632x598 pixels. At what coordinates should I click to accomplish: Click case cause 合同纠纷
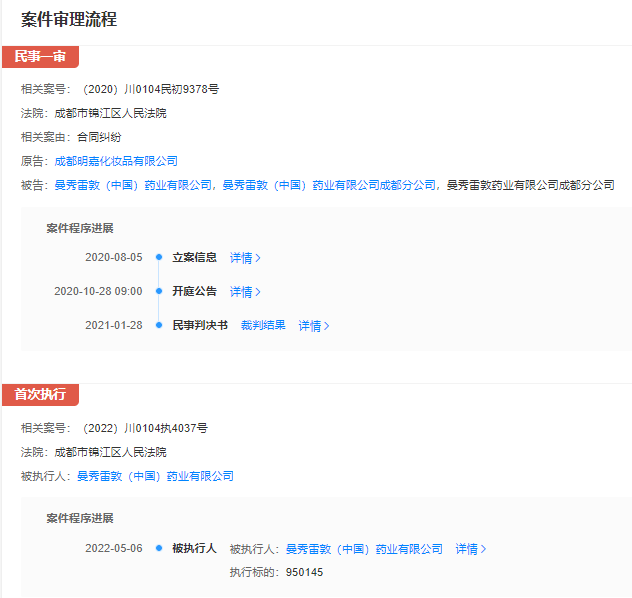tap(99, 137)
